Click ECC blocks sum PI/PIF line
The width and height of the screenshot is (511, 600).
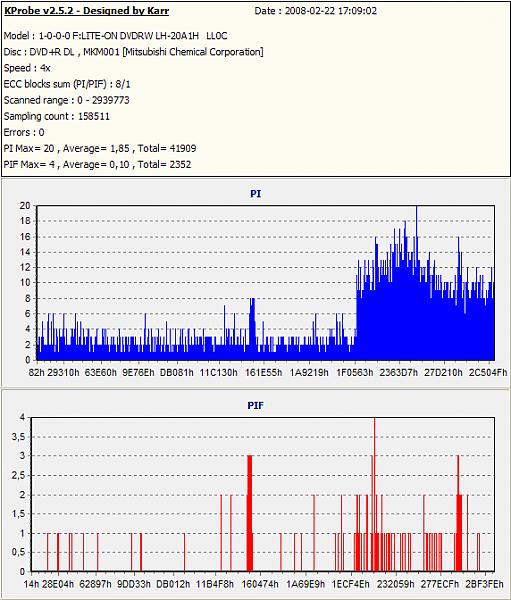[x=67, y=84]
